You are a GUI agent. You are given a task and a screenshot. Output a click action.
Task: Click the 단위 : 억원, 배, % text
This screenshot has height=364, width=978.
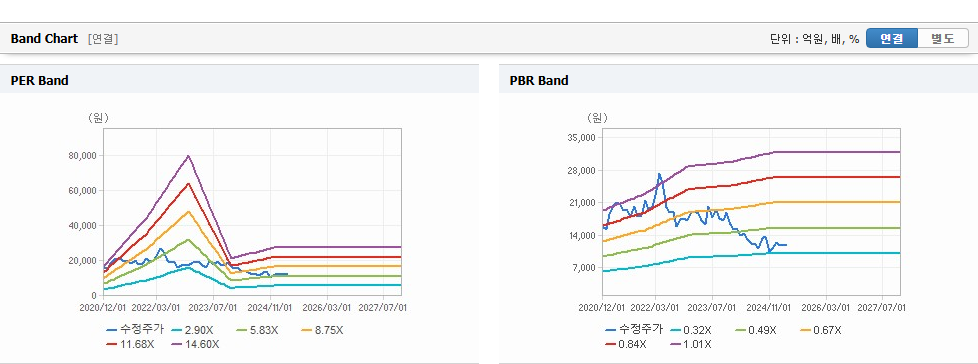pos(815,39)
